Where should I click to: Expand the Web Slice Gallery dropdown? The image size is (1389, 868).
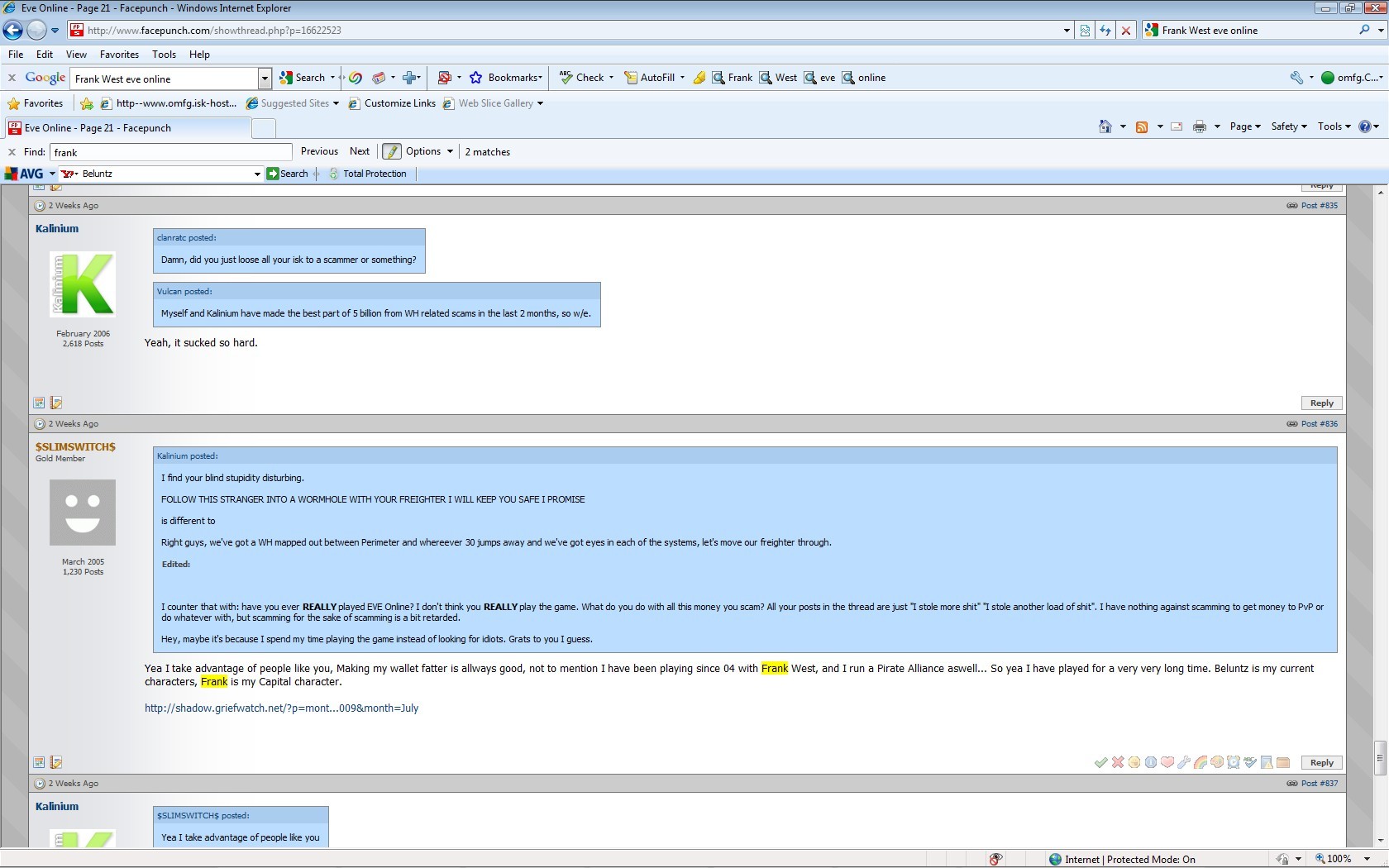click(540, 103)
